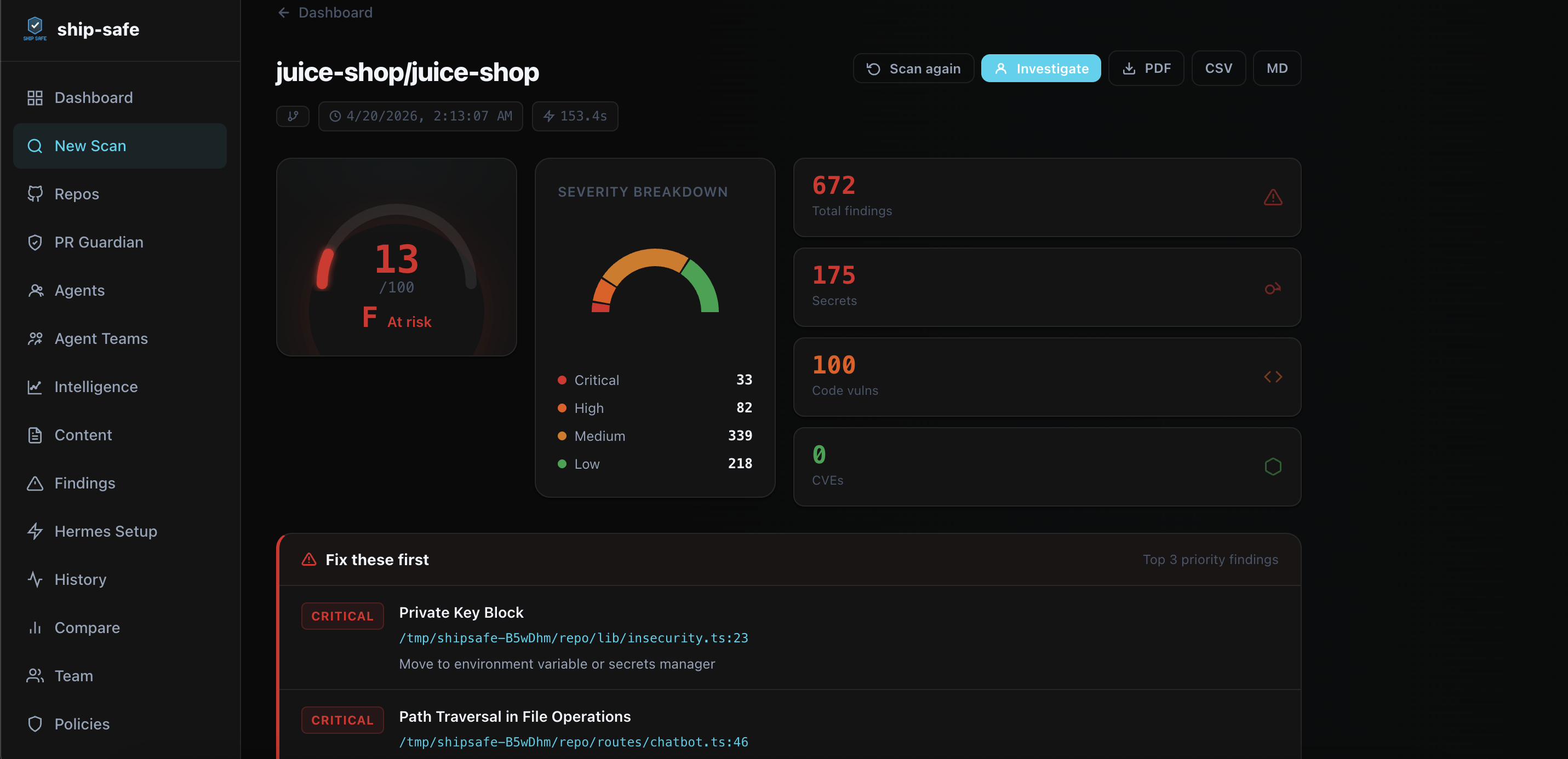Click the Hermes Setup lightning icon
This screenshot has height=759, width=1568.
tap(35, 531)
